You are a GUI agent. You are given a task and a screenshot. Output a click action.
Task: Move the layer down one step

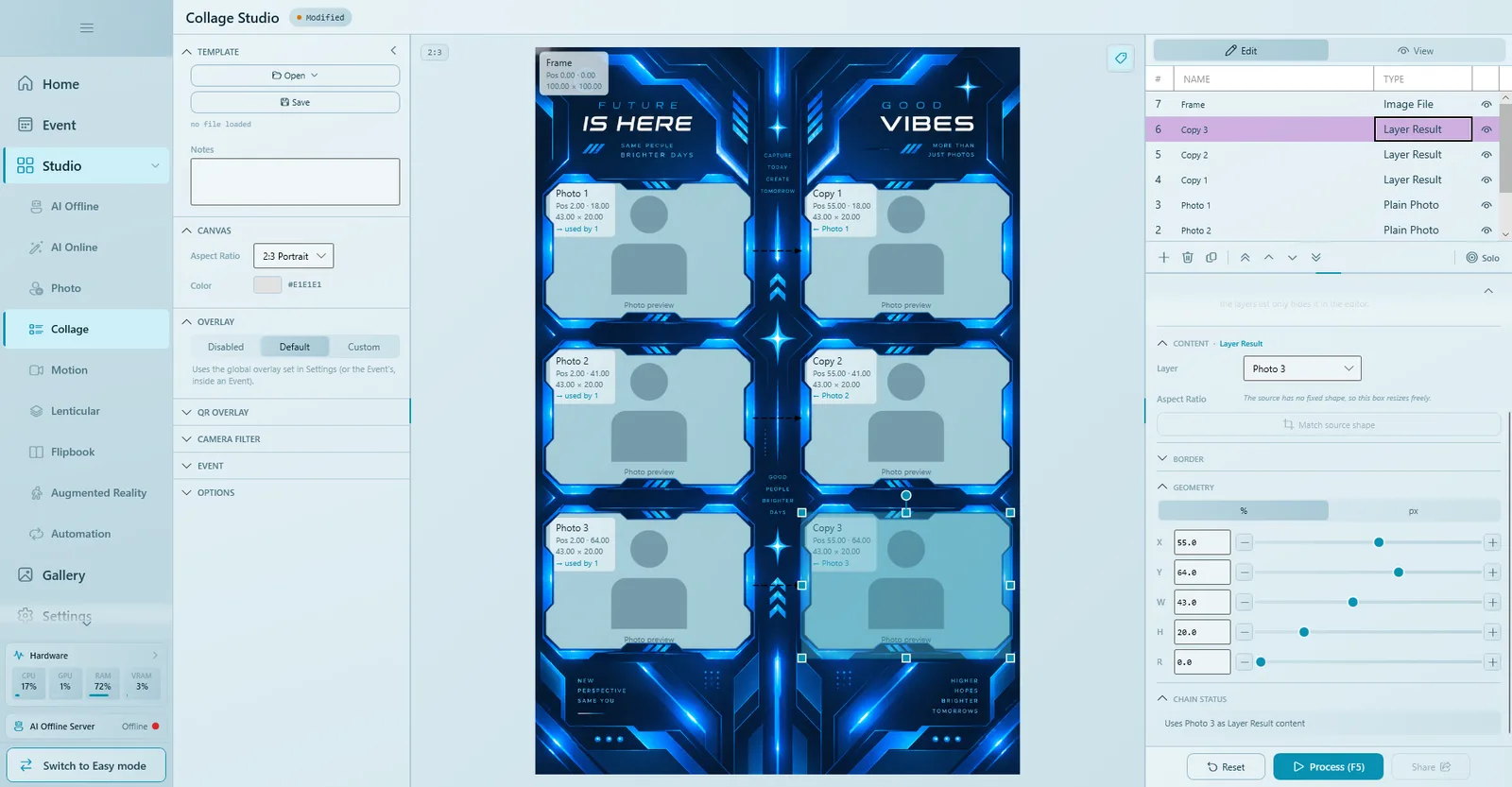[1292, 257]
